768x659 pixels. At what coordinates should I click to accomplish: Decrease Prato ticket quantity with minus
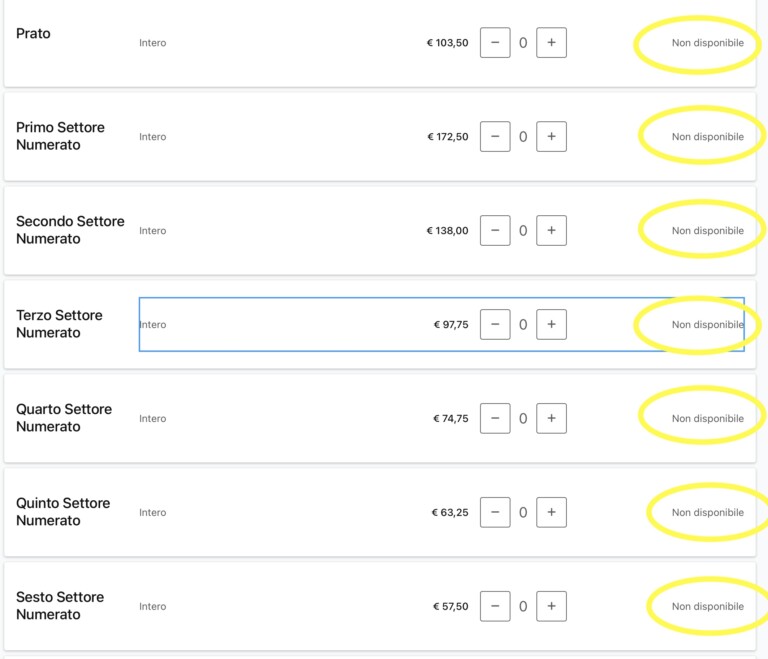495,43
